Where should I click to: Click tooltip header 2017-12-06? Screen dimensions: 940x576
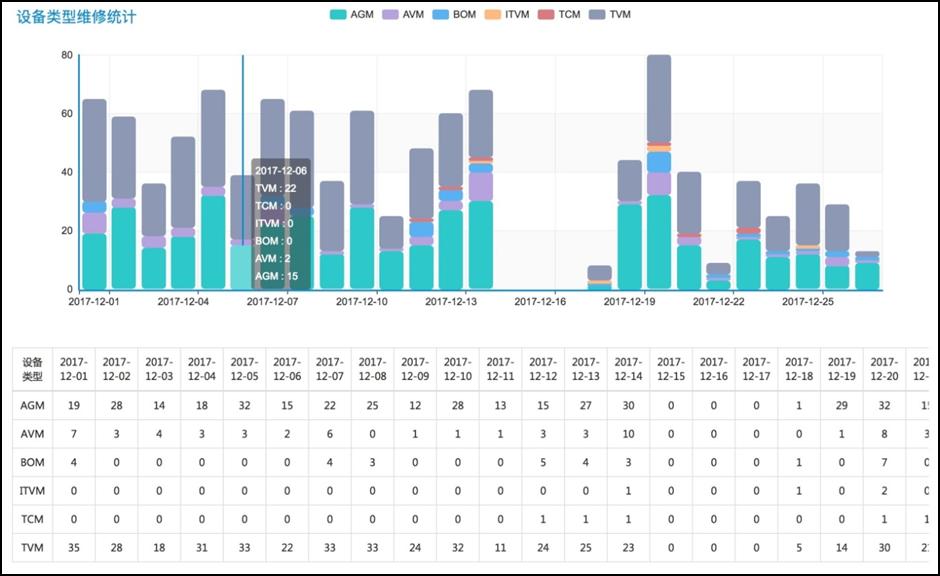pyautogui.click(x=281, y=171)
